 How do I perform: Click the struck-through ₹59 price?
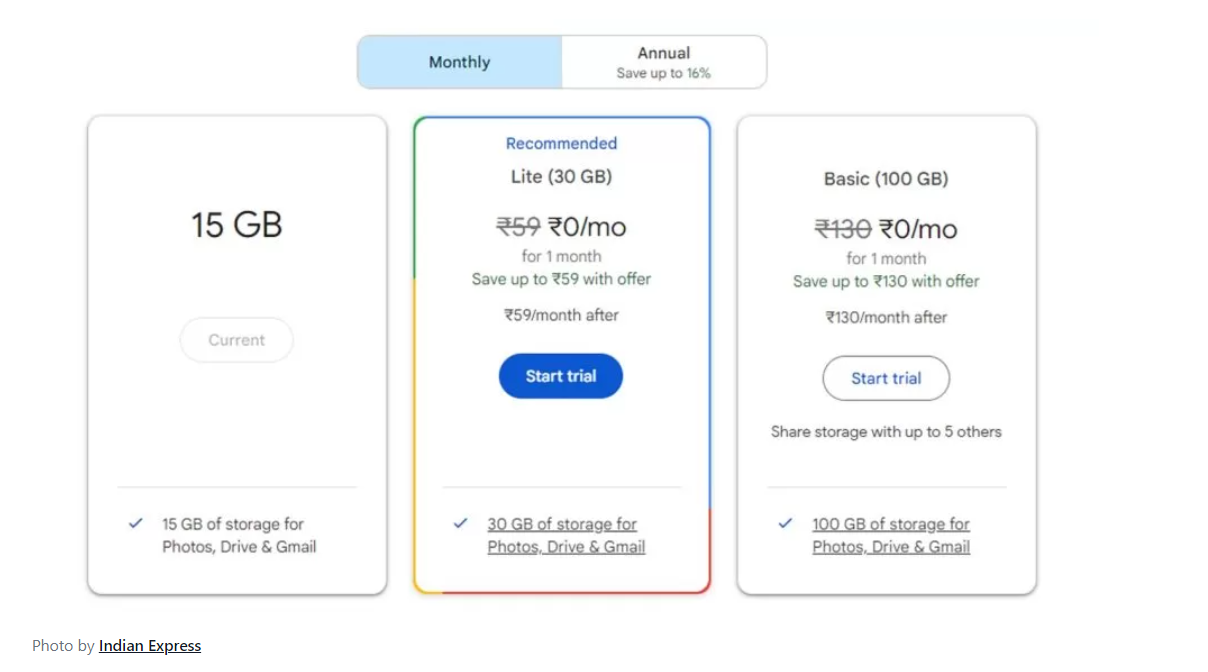(518, 227)
